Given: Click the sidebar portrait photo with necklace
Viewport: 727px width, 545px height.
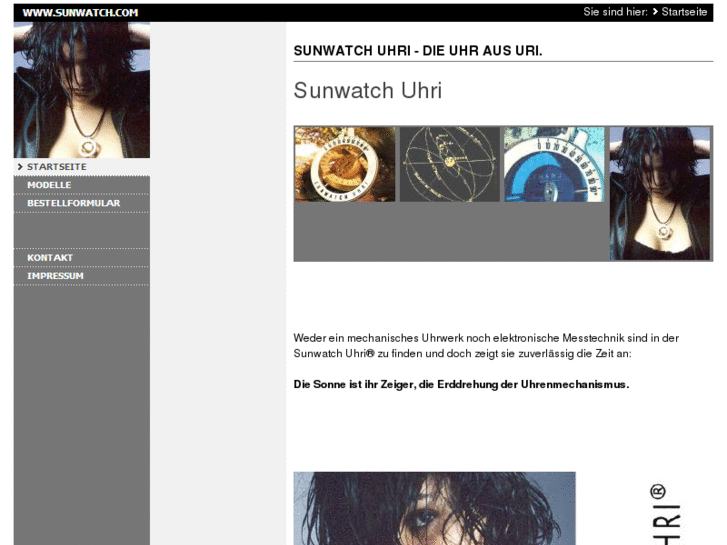Looking at the screenshot, I should [82, 90].
